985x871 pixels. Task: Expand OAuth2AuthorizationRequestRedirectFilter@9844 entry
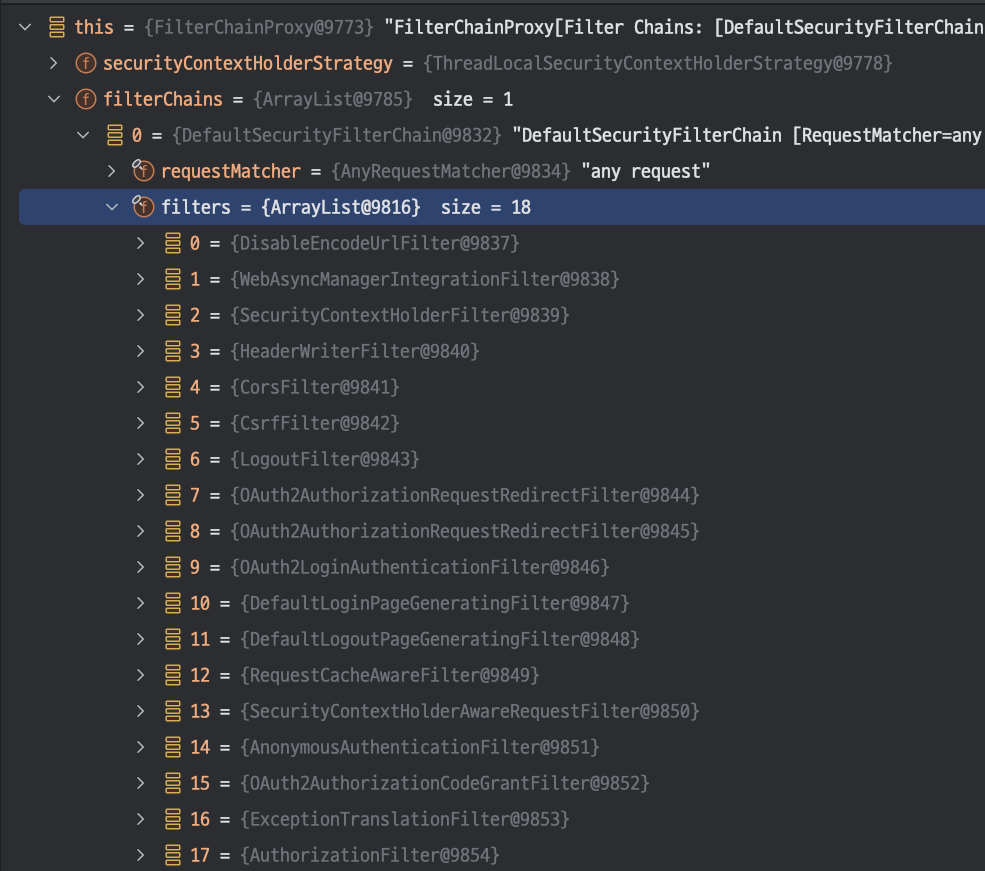coord(141,495)
